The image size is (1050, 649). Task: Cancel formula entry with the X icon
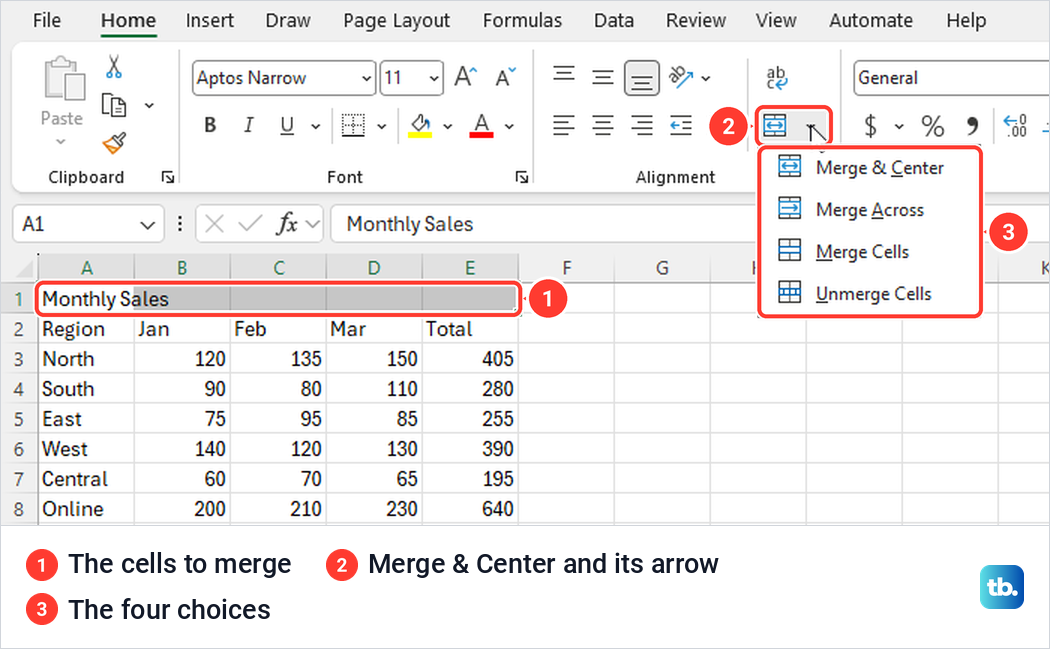(214, 223)
